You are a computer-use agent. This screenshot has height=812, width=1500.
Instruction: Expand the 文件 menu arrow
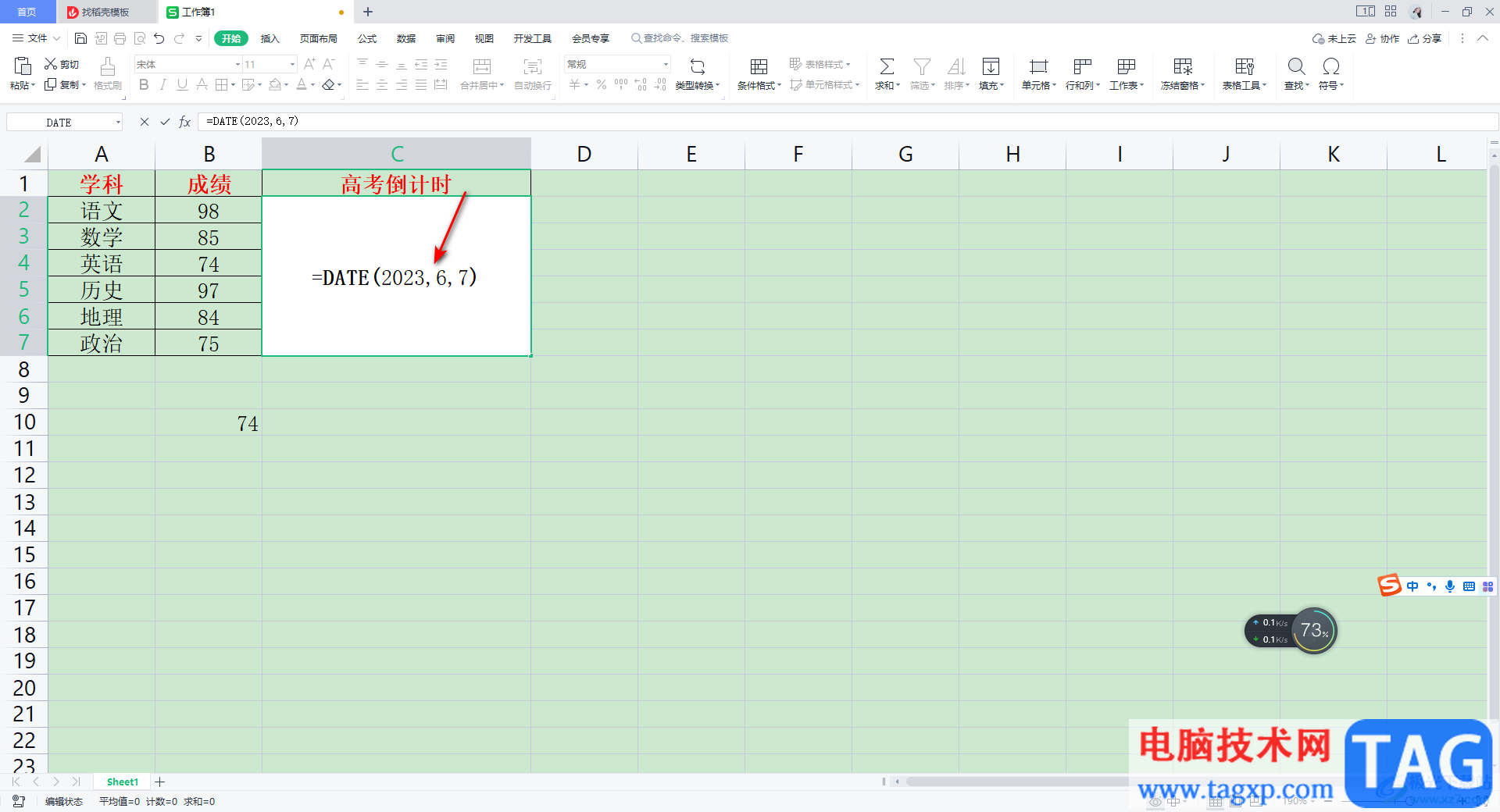pyautogui.click(x=57, y=38)
